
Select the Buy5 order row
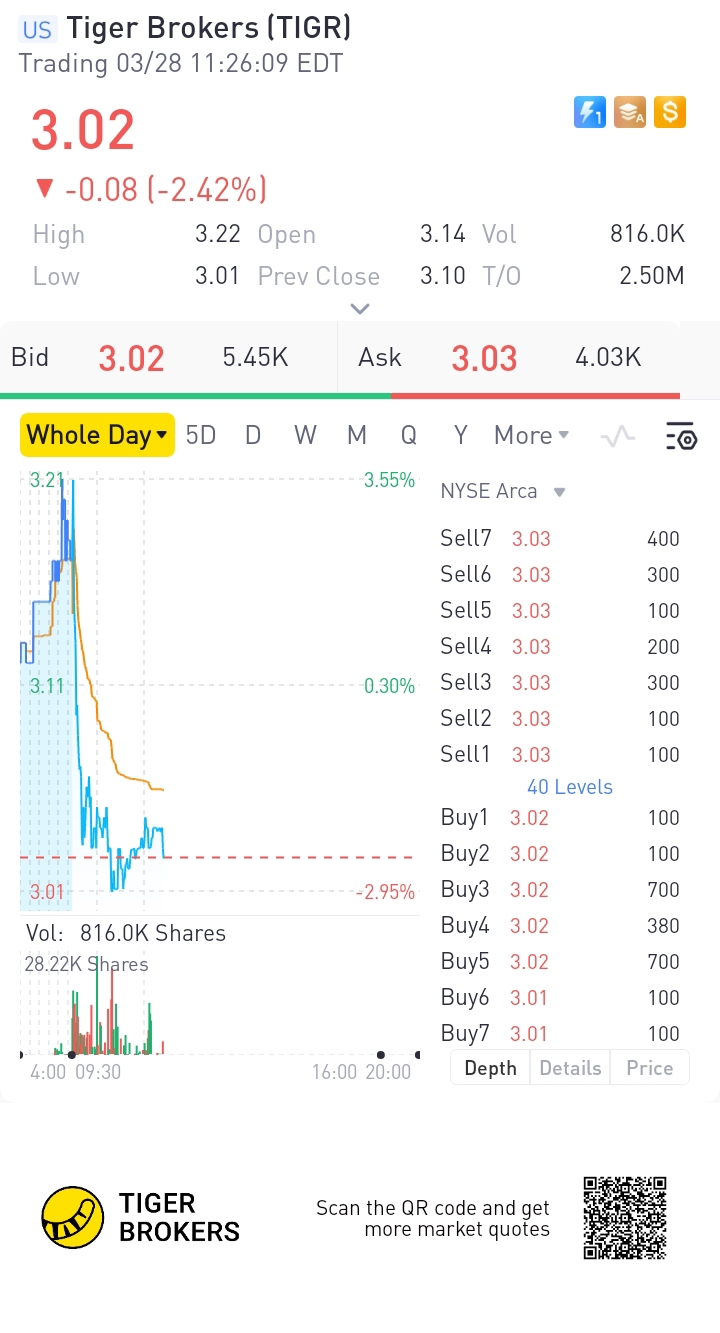tap(560, 962)
